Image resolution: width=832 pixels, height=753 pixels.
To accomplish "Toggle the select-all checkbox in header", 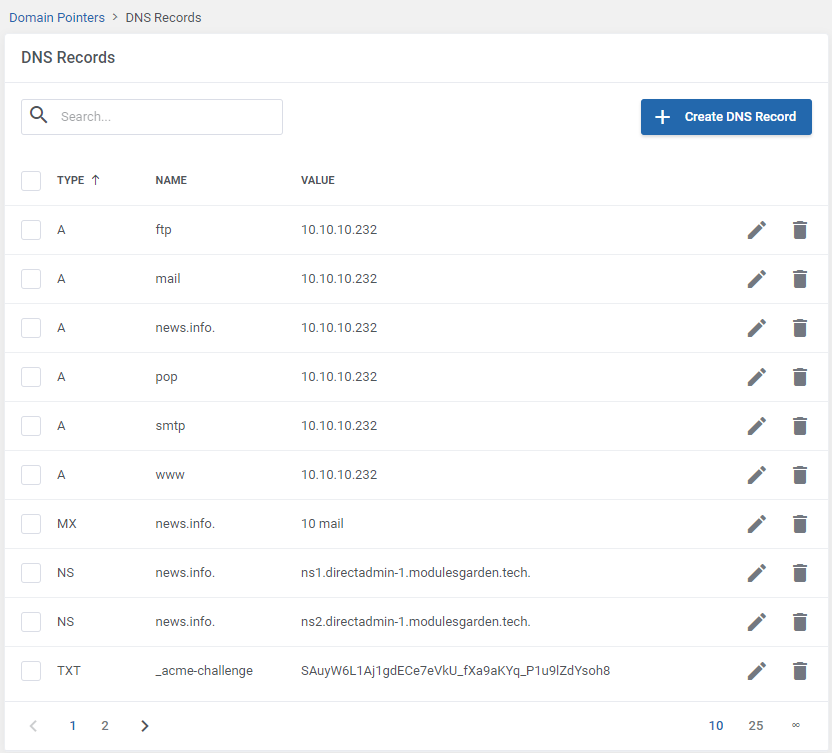I will tap(31, 181).
